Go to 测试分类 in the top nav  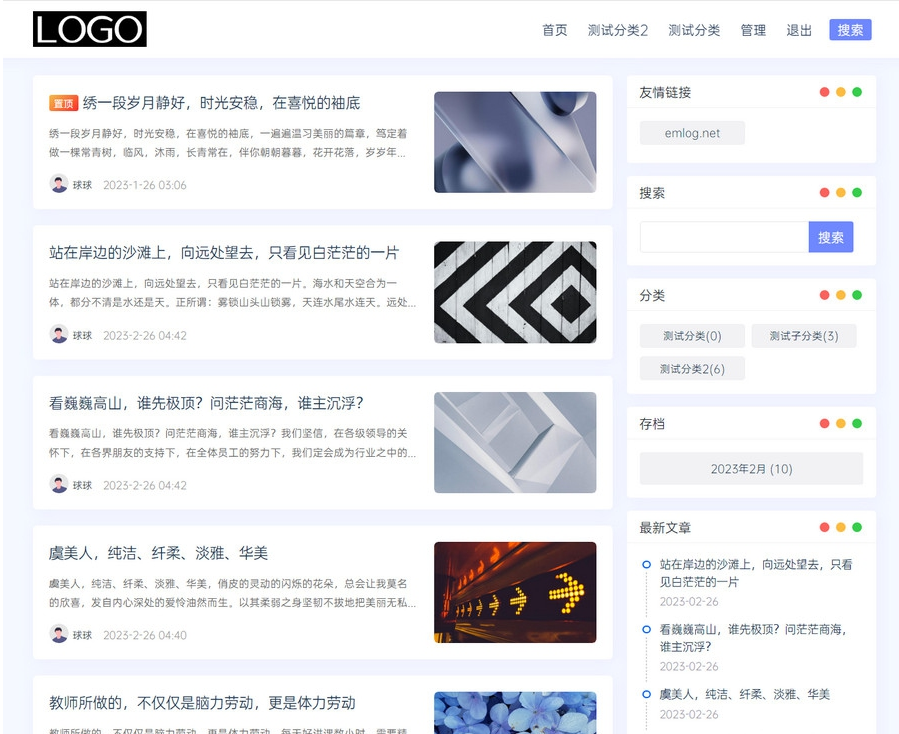694,30
